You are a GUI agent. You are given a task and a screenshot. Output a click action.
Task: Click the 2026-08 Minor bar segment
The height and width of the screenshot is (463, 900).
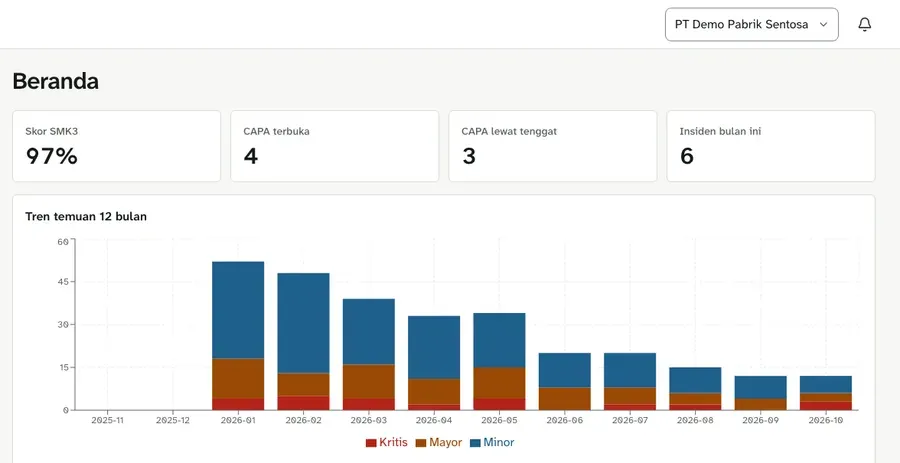[695, 380]
